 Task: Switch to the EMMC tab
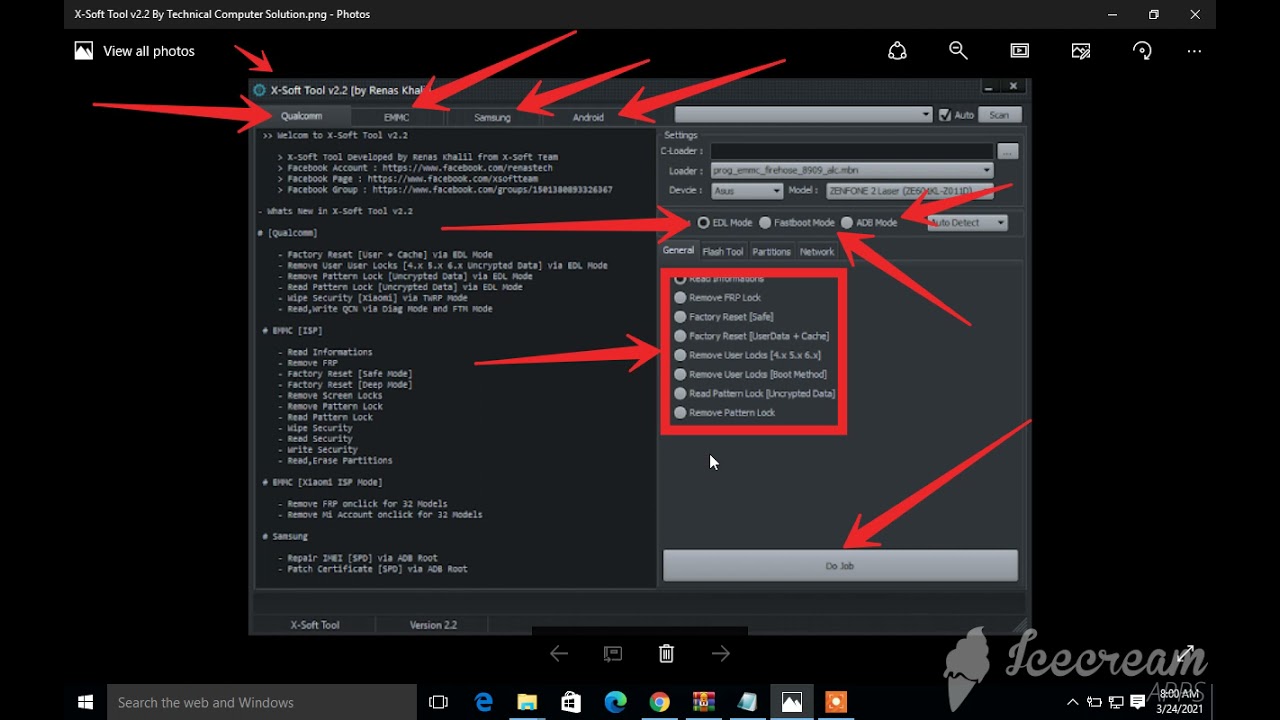click(x=396, y=117)
